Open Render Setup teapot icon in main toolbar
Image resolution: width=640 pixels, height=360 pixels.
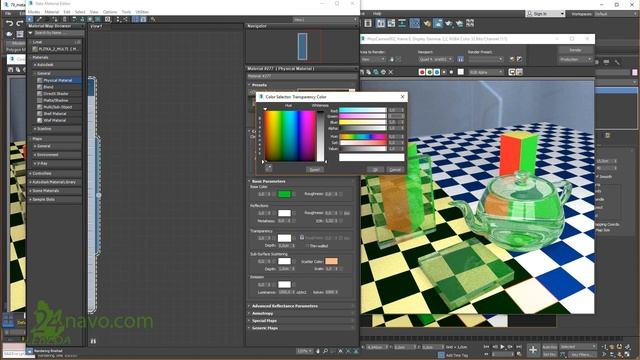427,24
